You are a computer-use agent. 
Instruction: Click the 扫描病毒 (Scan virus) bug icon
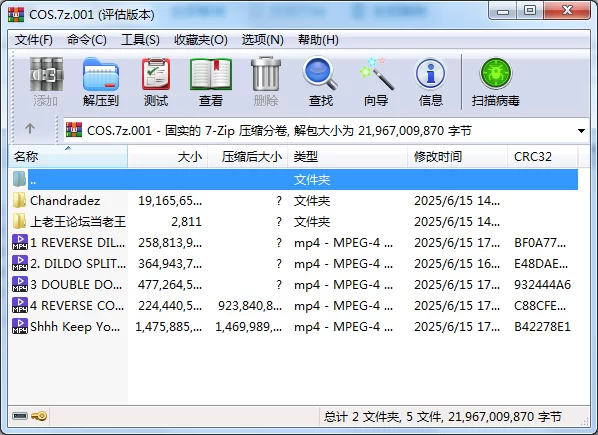coord(495,74)
